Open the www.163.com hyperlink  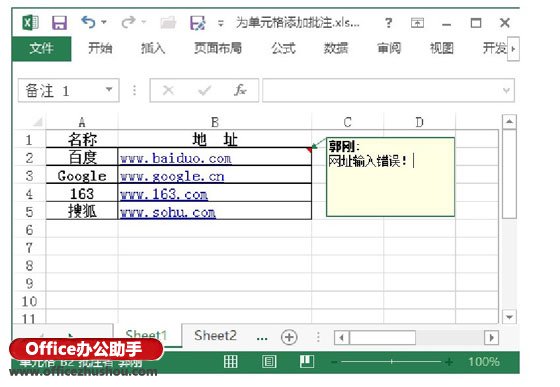(x=164, y=194)
